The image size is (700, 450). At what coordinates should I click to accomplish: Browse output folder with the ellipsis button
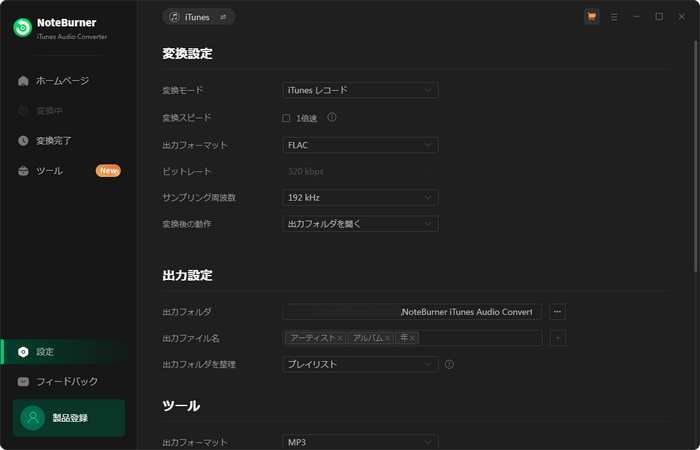tap(557, 312)
